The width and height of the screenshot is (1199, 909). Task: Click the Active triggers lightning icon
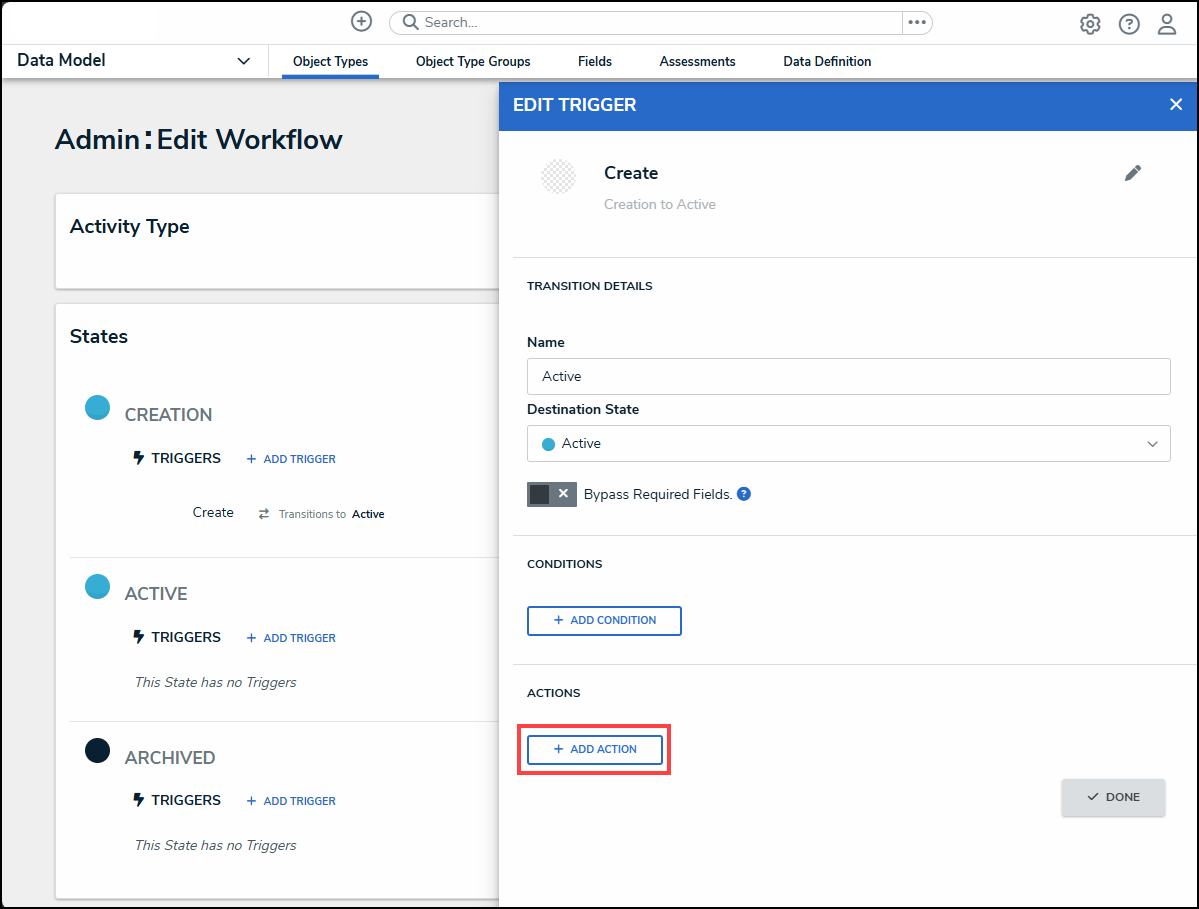(138, 637)
